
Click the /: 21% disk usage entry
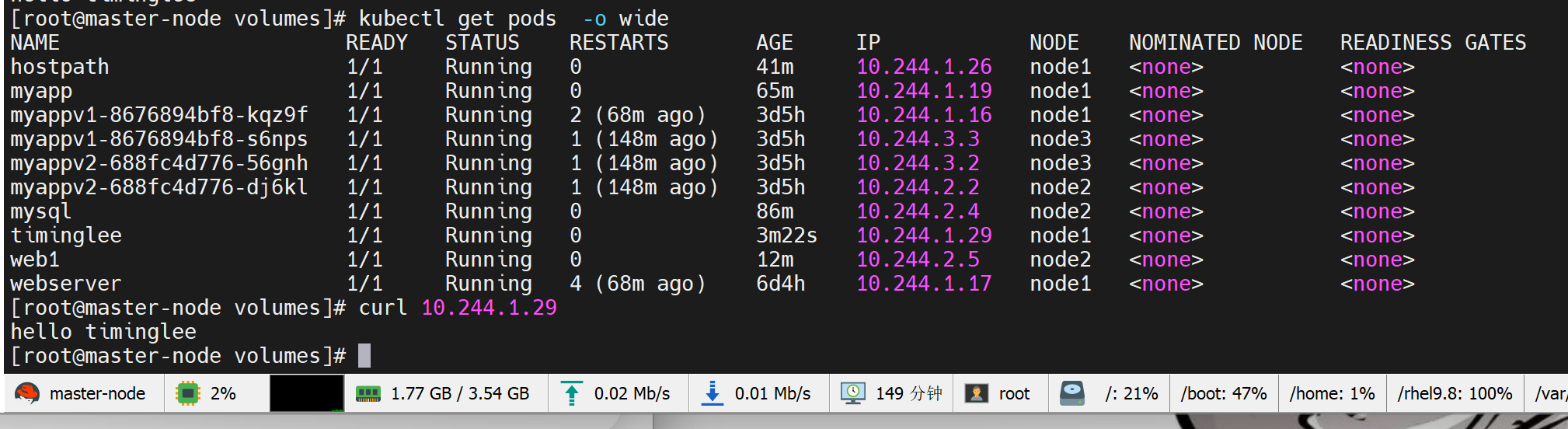point(1131,393)
